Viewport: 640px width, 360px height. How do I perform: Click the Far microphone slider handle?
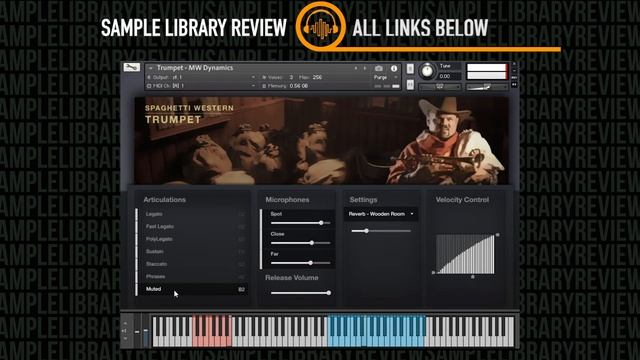[311, 263]
